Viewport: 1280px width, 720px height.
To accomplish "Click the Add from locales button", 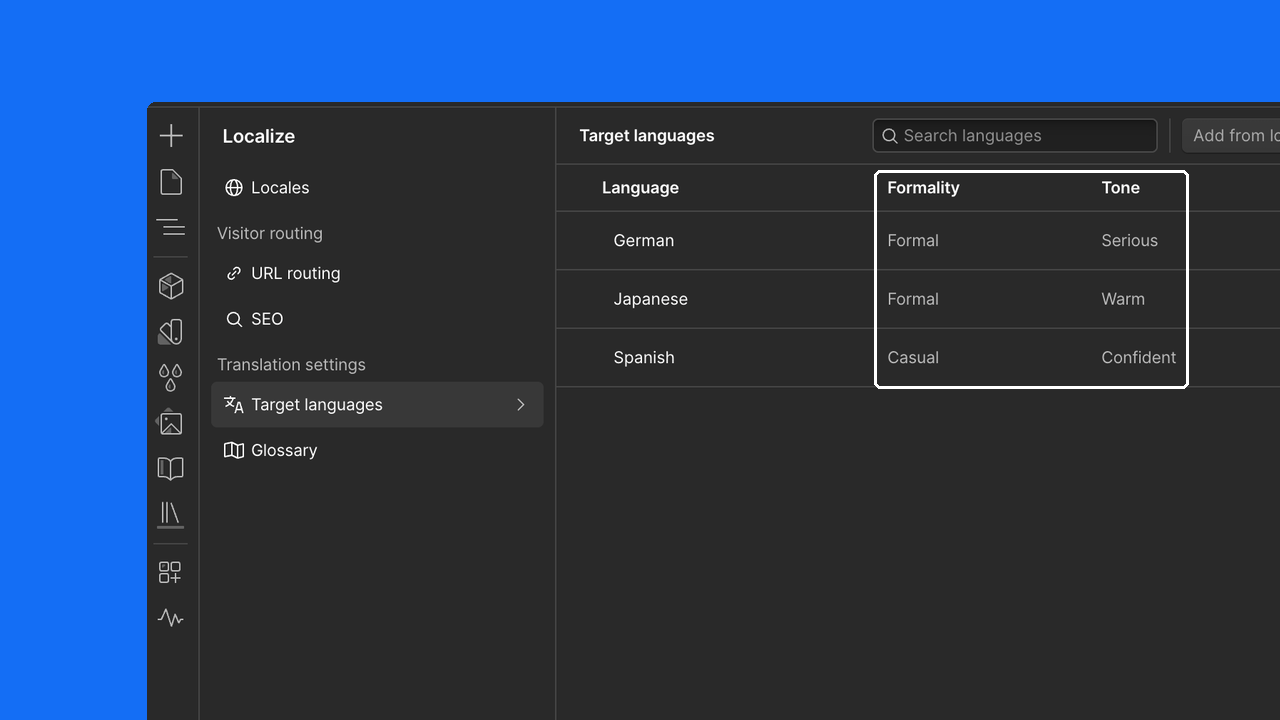I will (x=1231, y=136).
